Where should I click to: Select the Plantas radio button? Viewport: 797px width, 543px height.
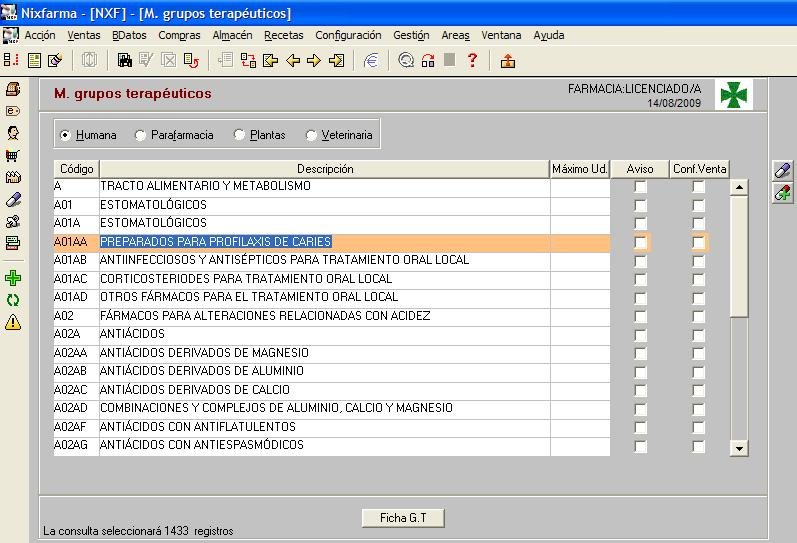click(x=239, y=135)
